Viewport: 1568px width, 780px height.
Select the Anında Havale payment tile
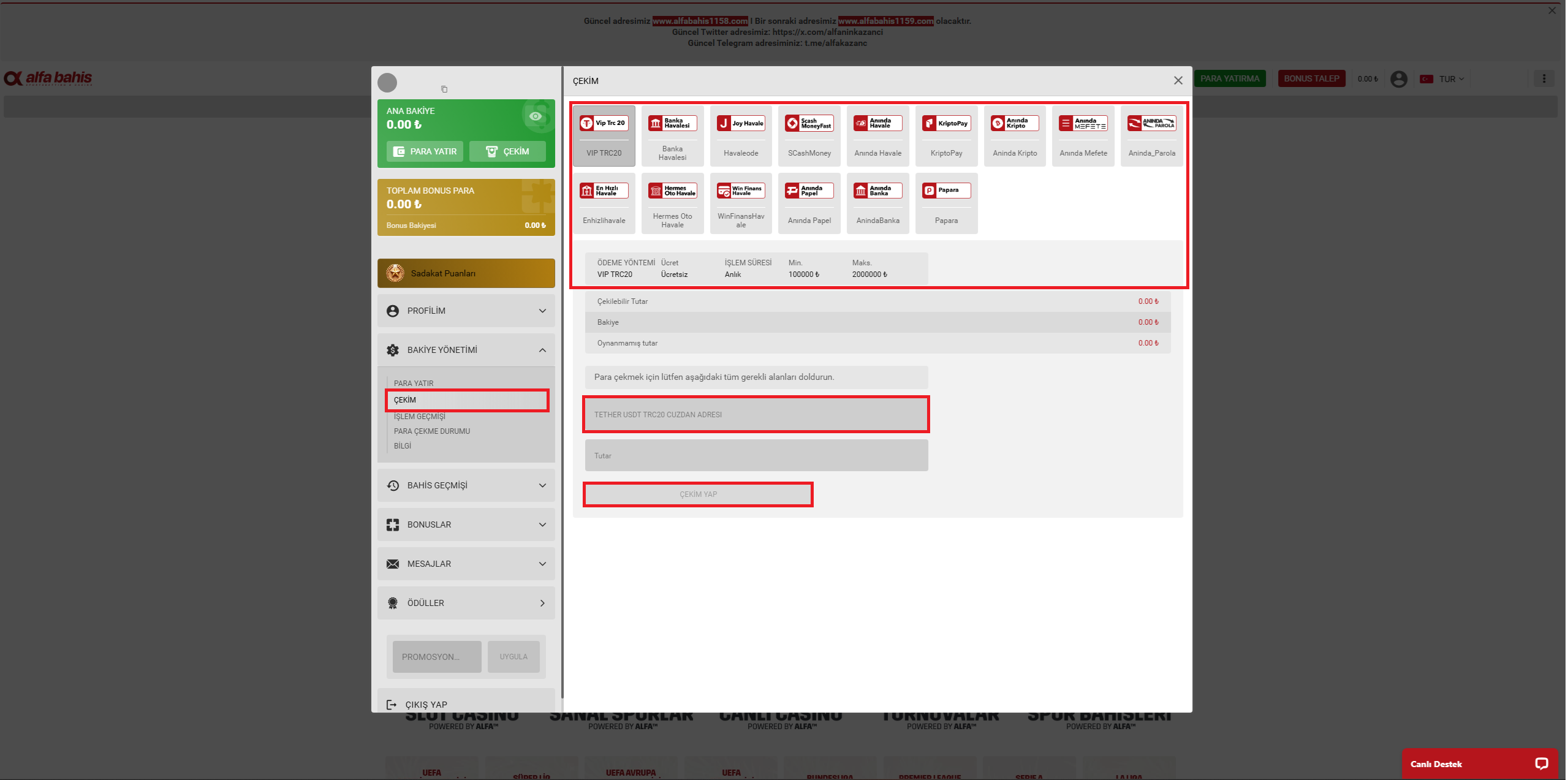point(878,136)
